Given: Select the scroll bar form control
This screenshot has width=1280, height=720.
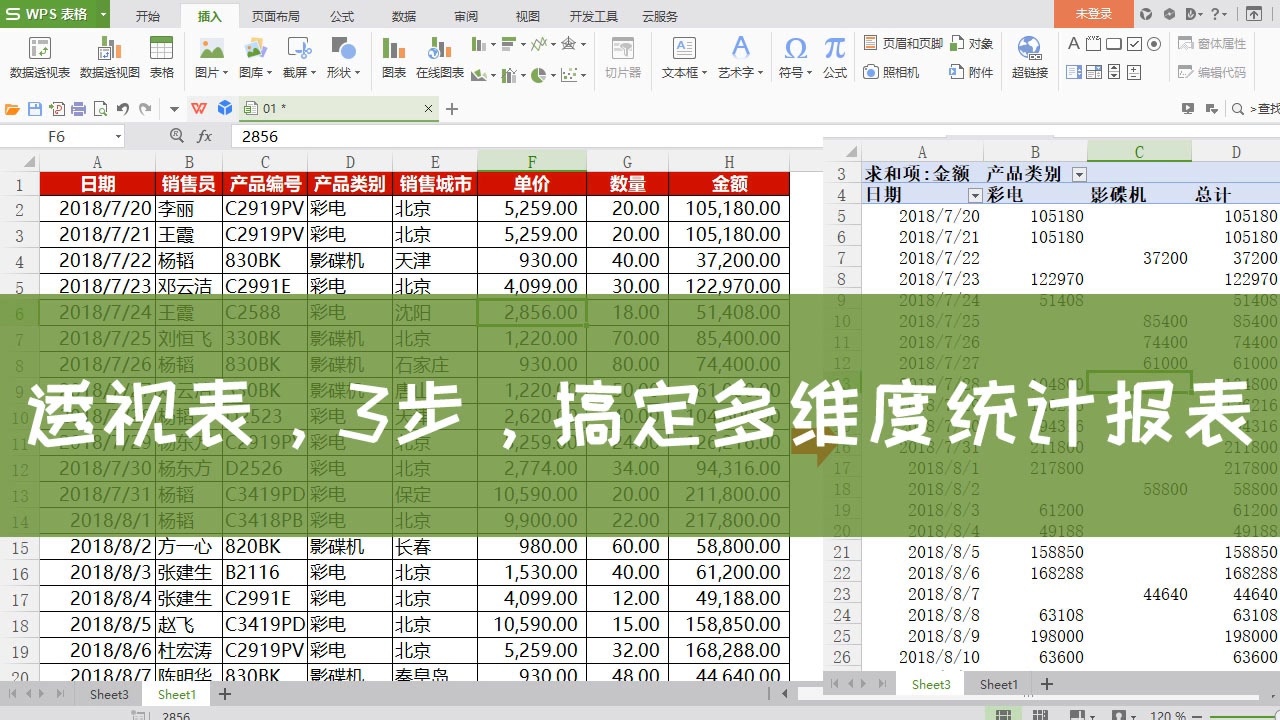Looking at the screenshot, I should pos(1114,72).
